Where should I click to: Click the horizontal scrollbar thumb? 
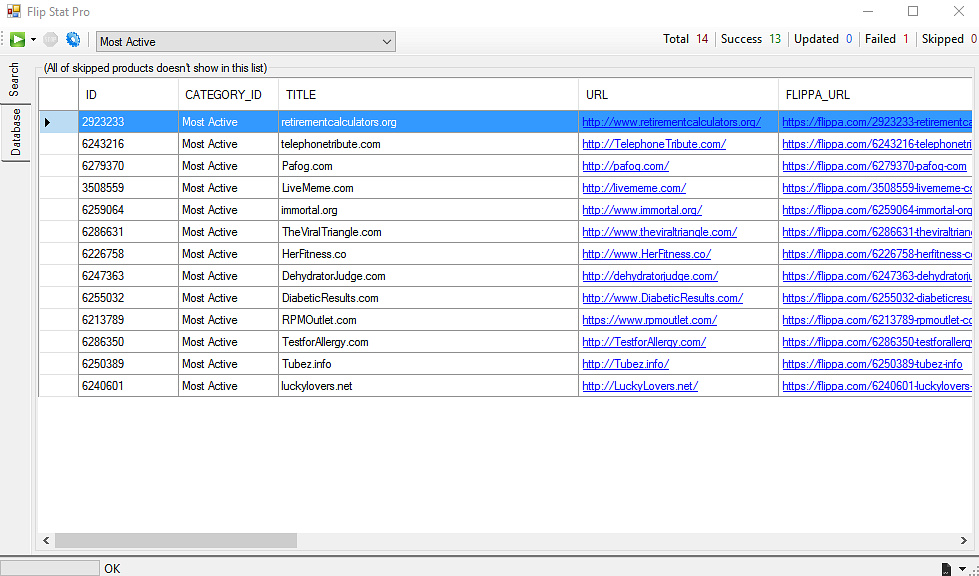tap(176, 540)
